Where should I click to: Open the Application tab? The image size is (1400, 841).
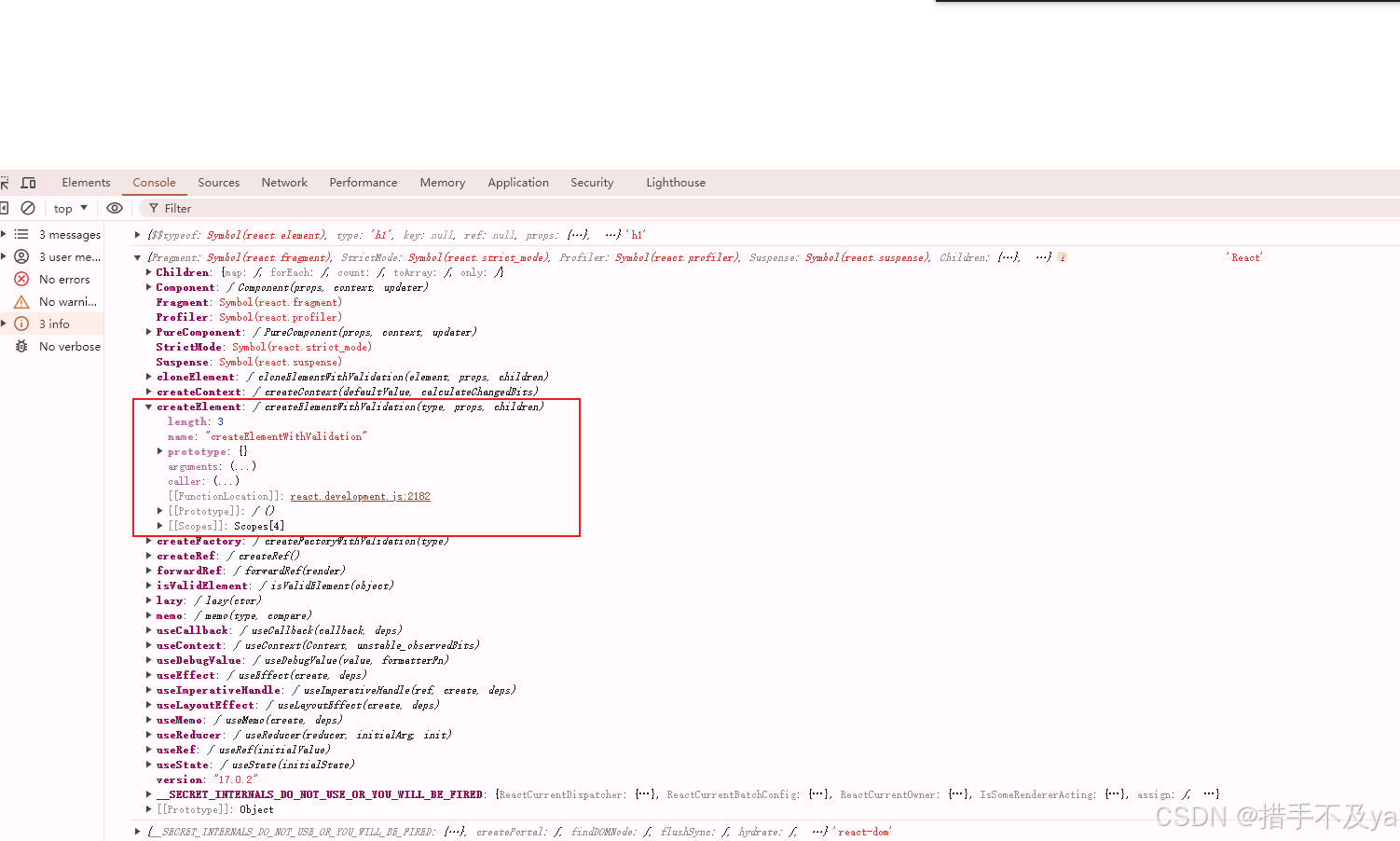(x=518, y=183)
